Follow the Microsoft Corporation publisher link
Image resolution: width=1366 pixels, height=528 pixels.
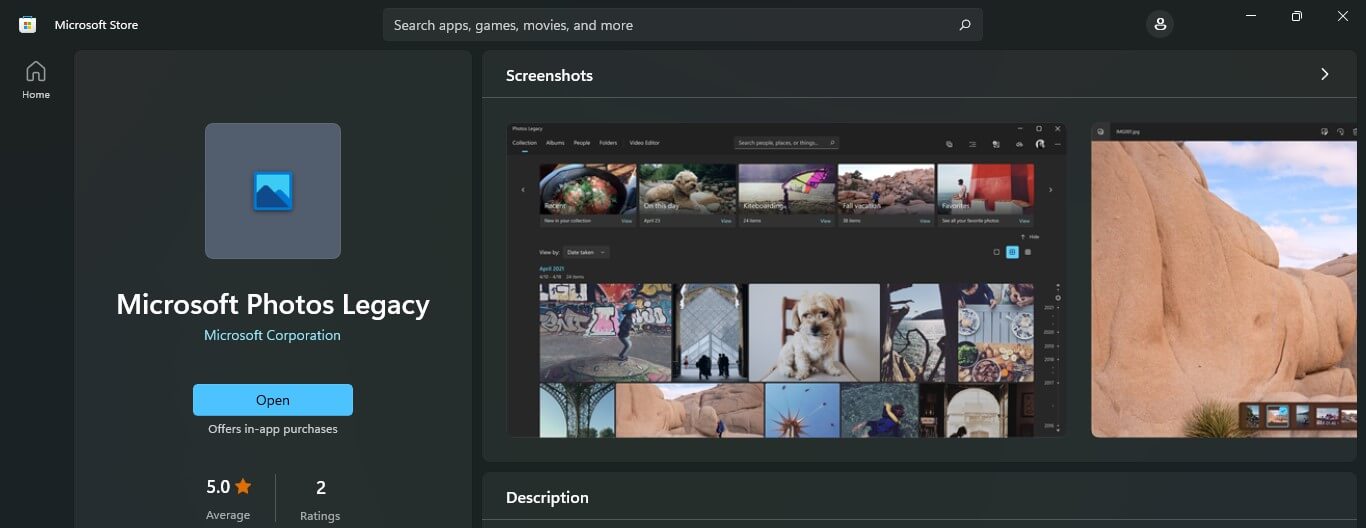[x=272, y=335]
